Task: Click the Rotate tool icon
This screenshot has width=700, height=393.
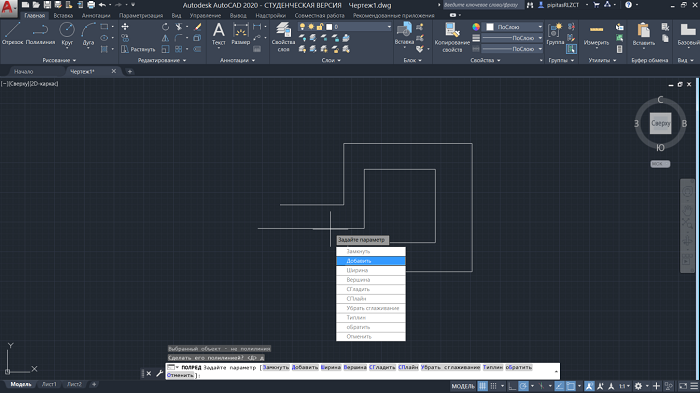Action: pos(165,27)
